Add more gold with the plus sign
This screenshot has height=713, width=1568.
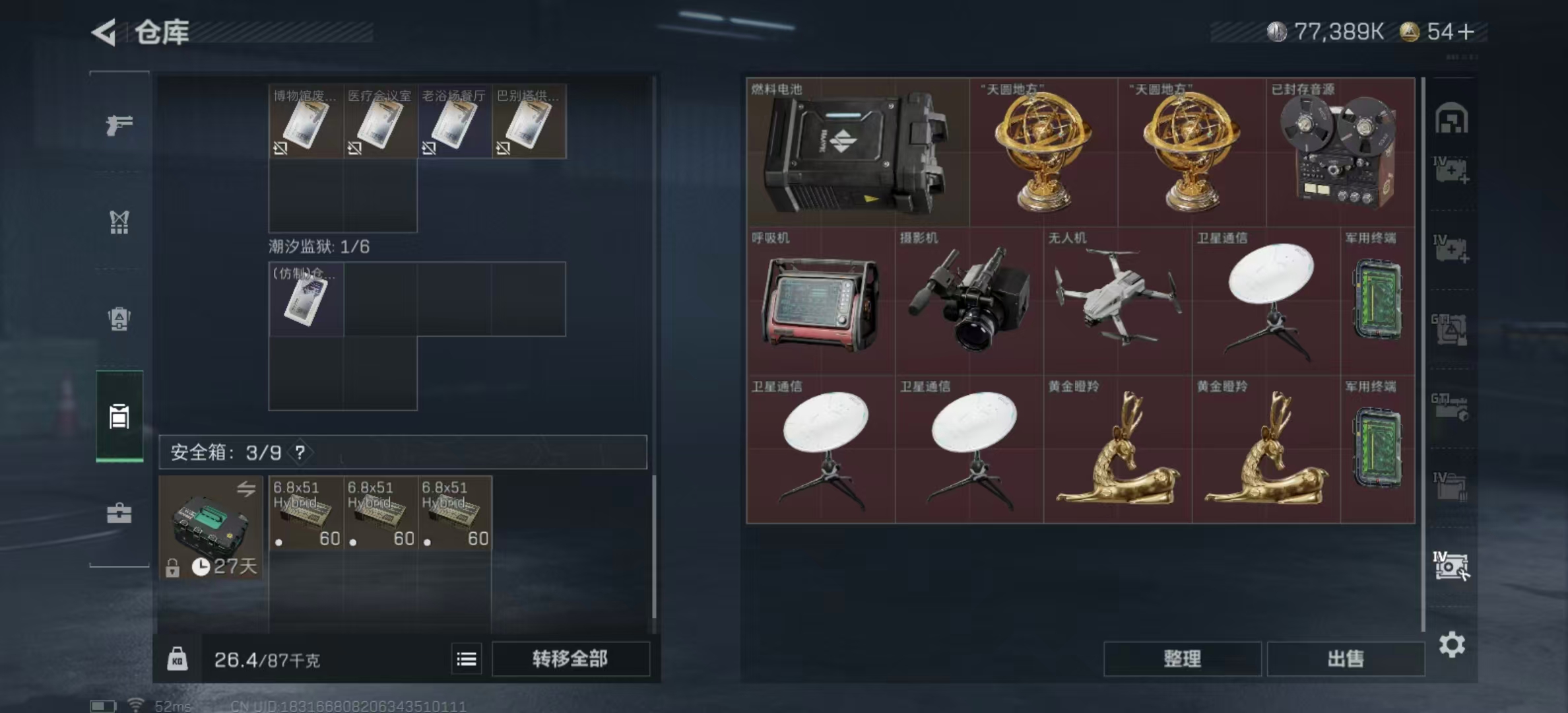coord(1466,32)
